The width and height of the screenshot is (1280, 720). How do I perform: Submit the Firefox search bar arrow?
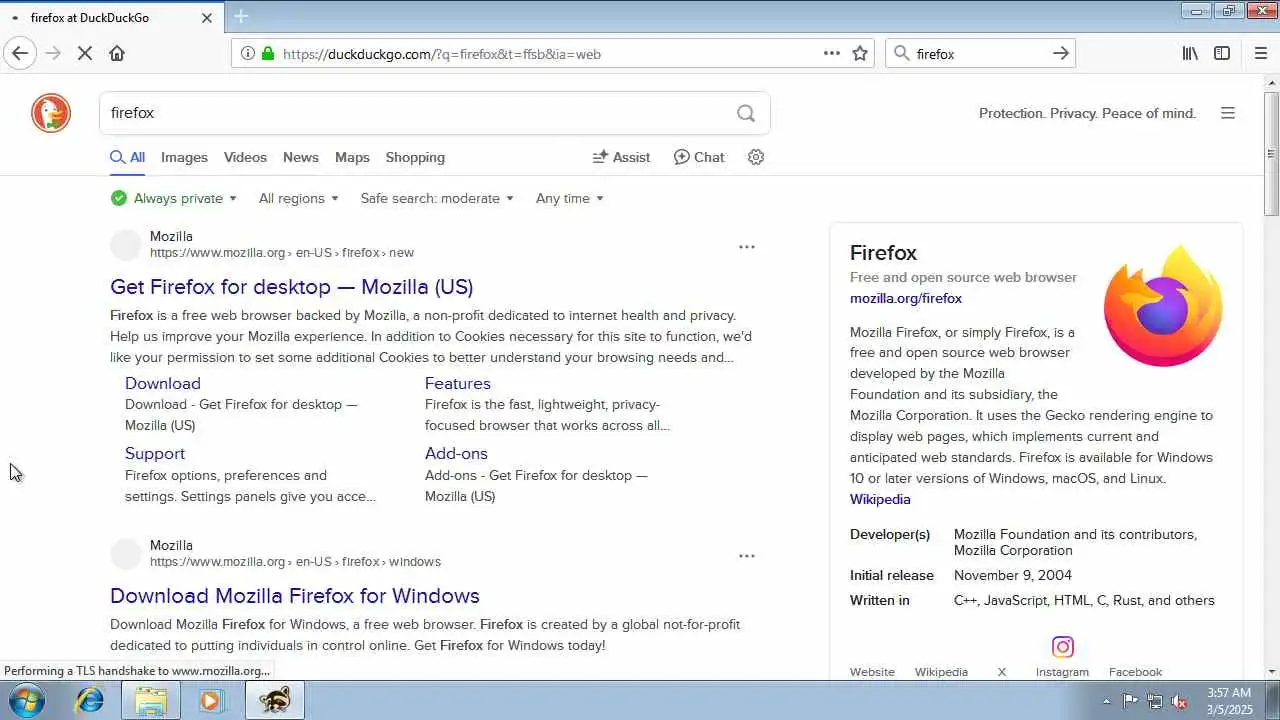coord(1061,54)
